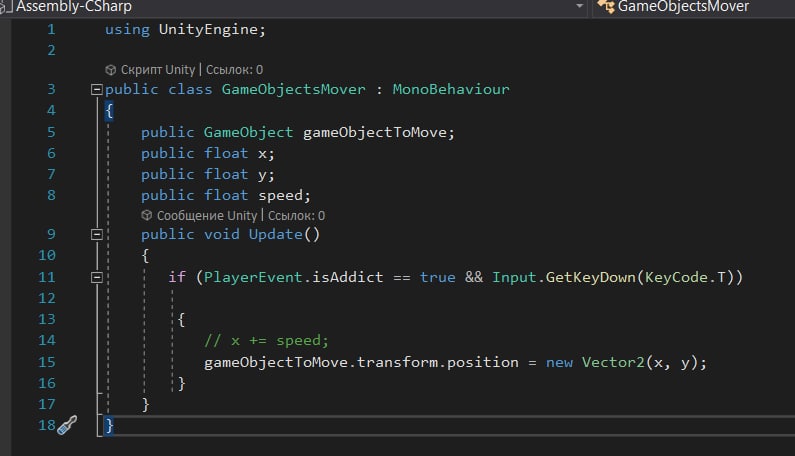This screenshot has height=456, width=795.
Task: Click the 'true' keyword on line 11
Action: pos(437,277)
